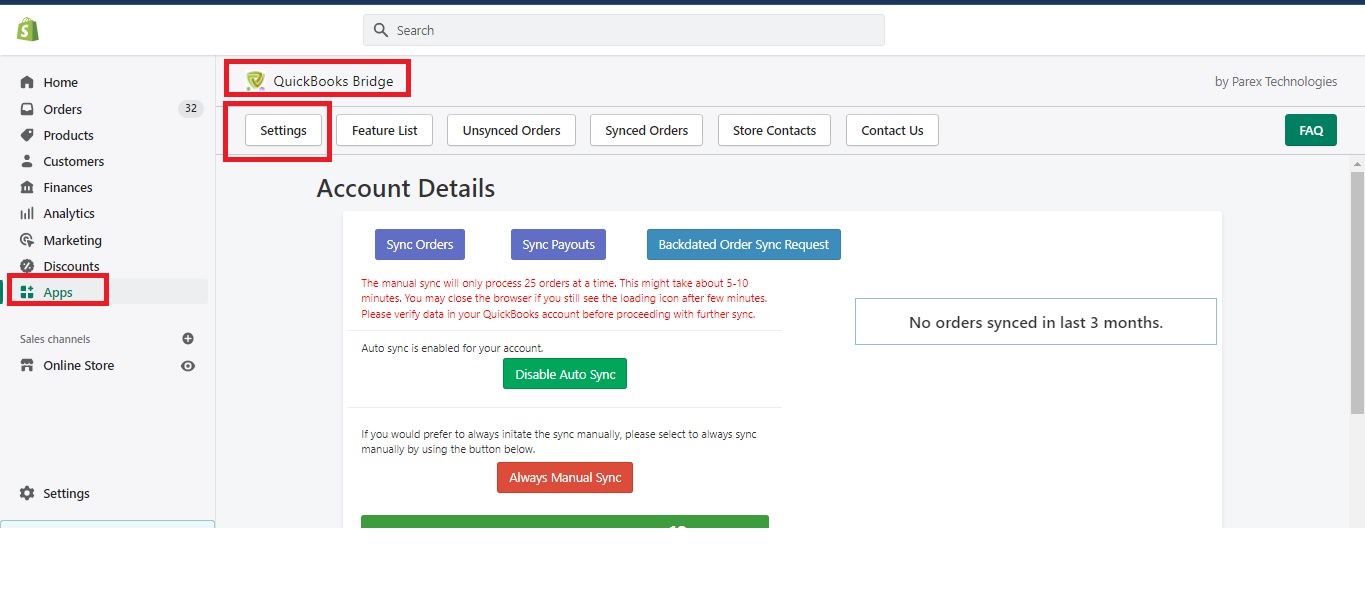
Task: Click the Customers person icon
Action: pos(27,161)
